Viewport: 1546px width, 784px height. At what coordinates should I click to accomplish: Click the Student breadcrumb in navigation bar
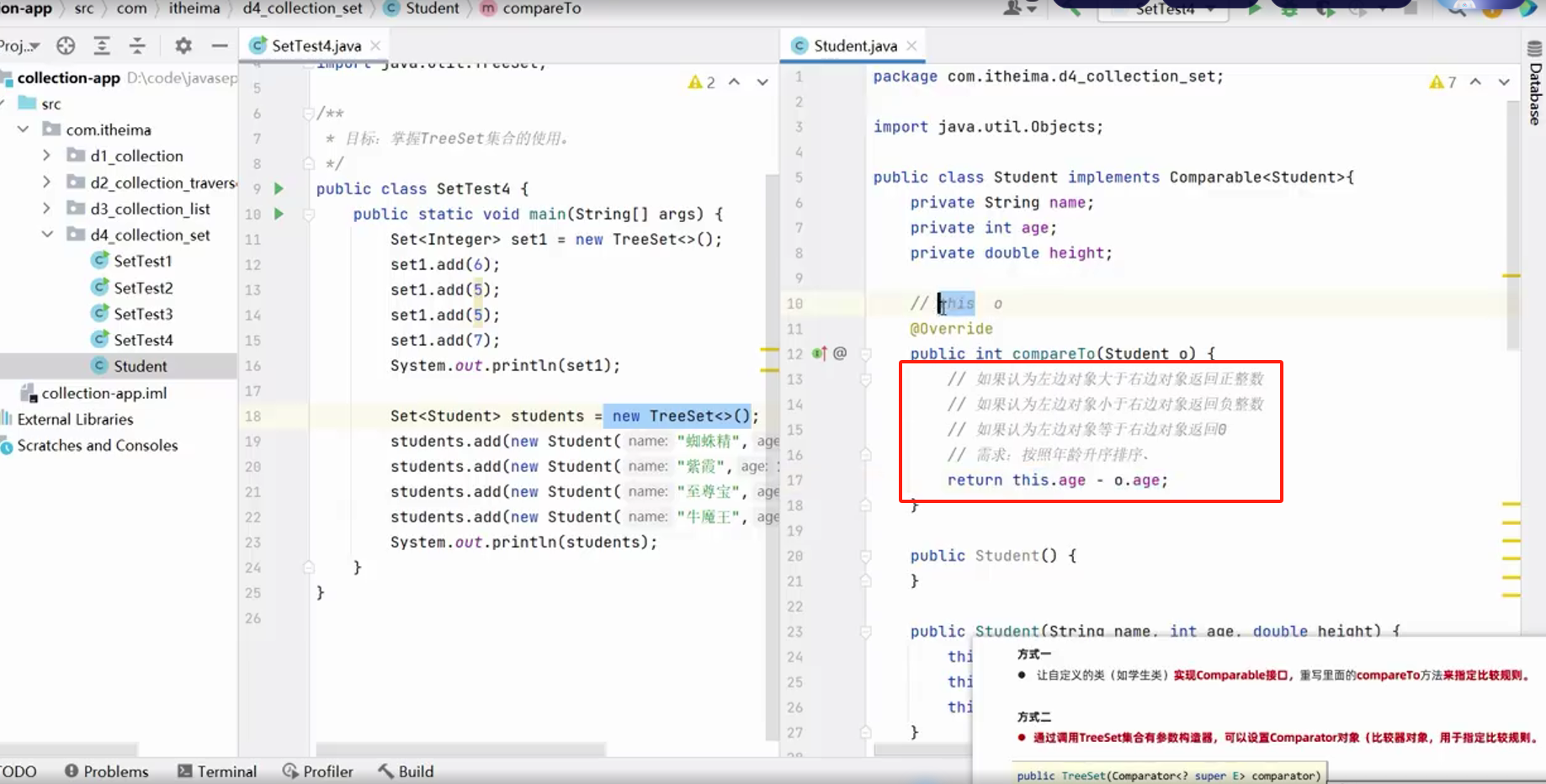(x=422, y=8)
